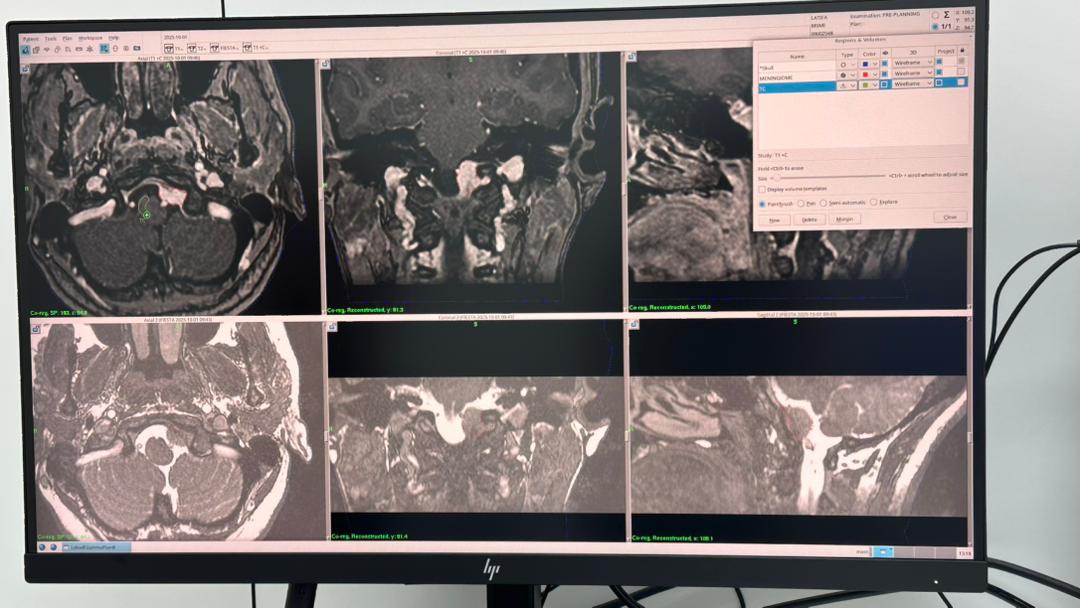Expand the type dropdown for the TC region
The image size is (1080, 608).
(x=853, y=86)
